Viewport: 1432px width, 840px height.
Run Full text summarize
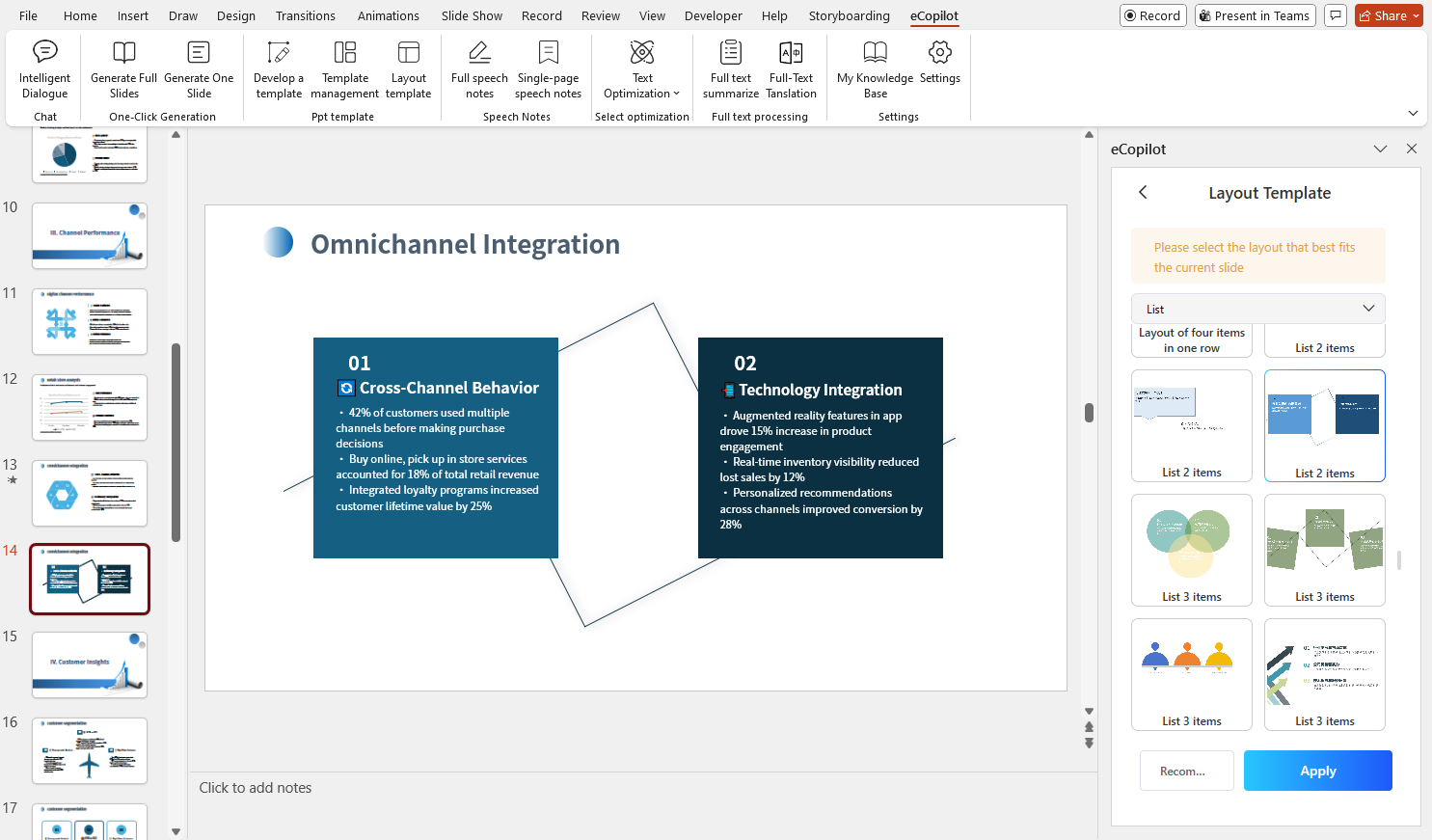pyautogui.click(x=730, y=68)
